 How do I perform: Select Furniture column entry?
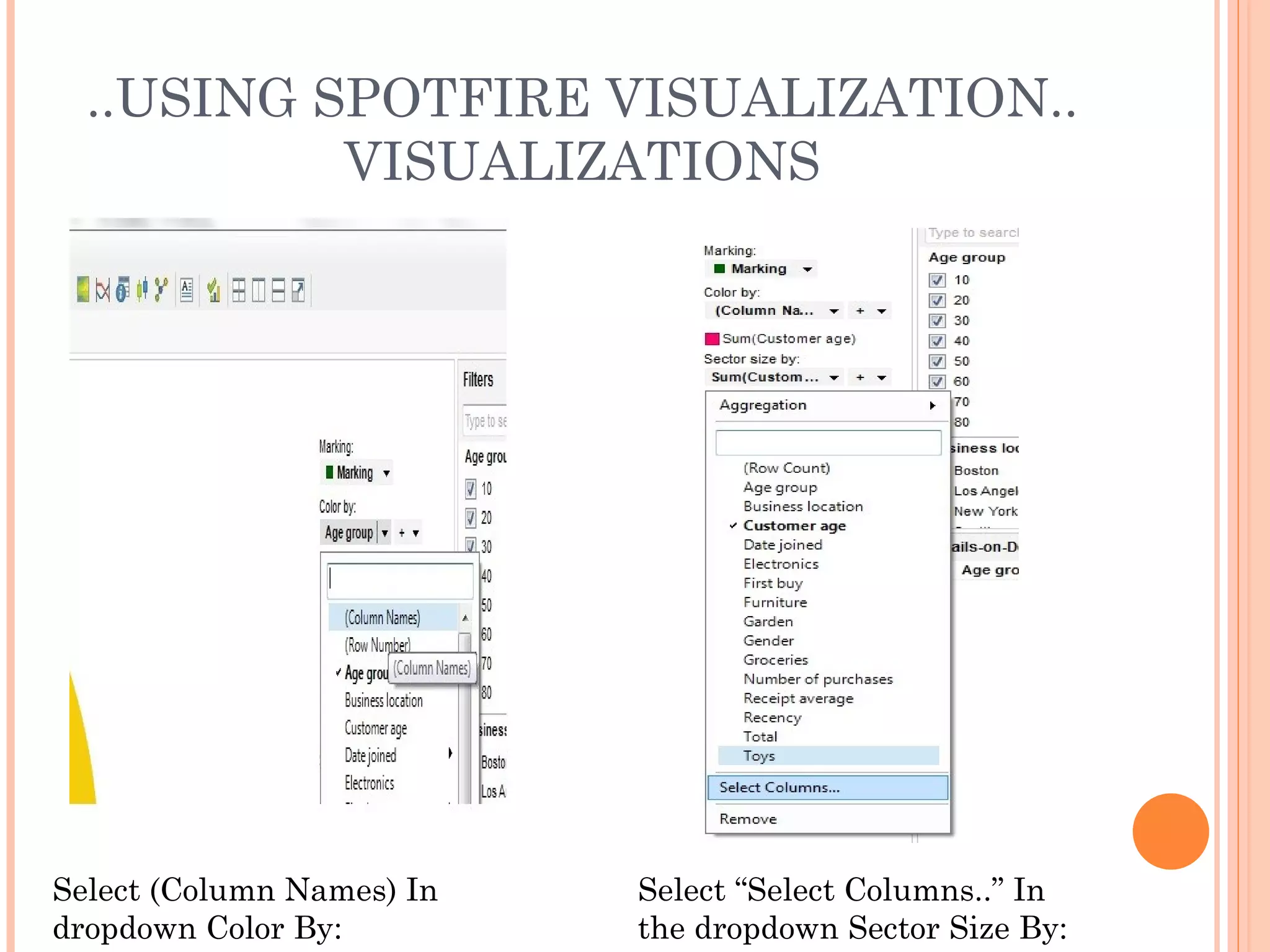tap(775, 602)
